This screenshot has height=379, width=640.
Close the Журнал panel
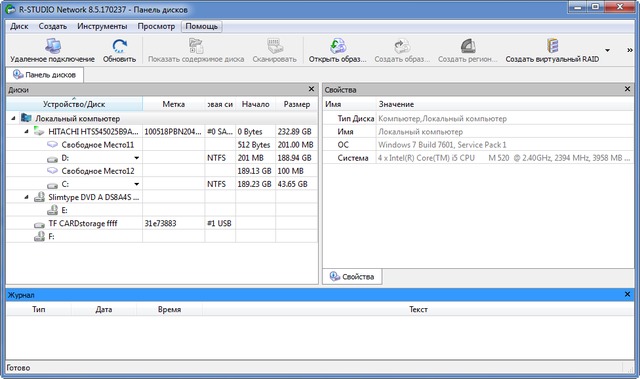627,294
